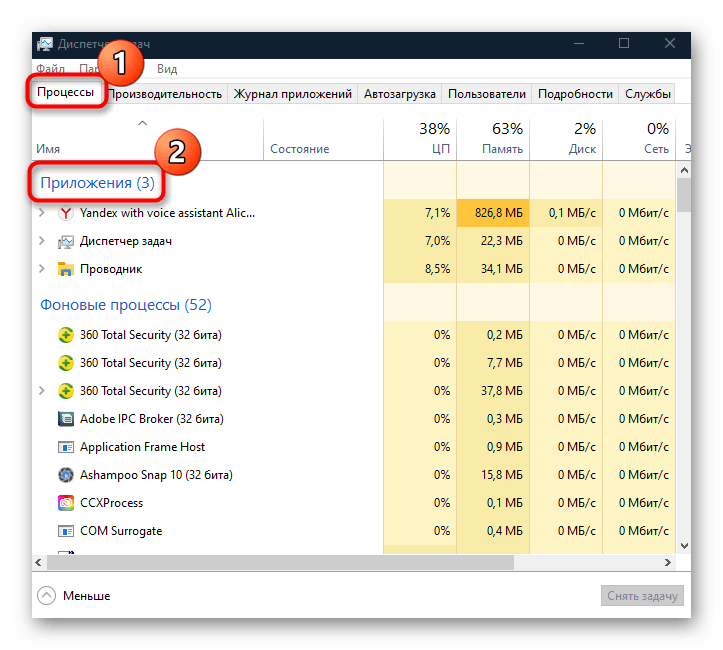Click the CCXProcess Creative Cloud icon
The image size is (723, 650).
pos(65,503)
